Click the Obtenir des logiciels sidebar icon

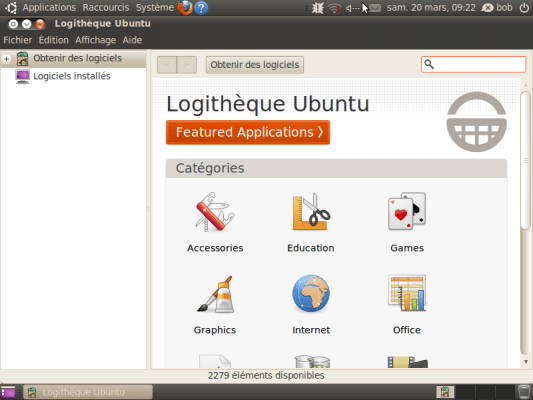pyautogui.click(x=22, y=58)
